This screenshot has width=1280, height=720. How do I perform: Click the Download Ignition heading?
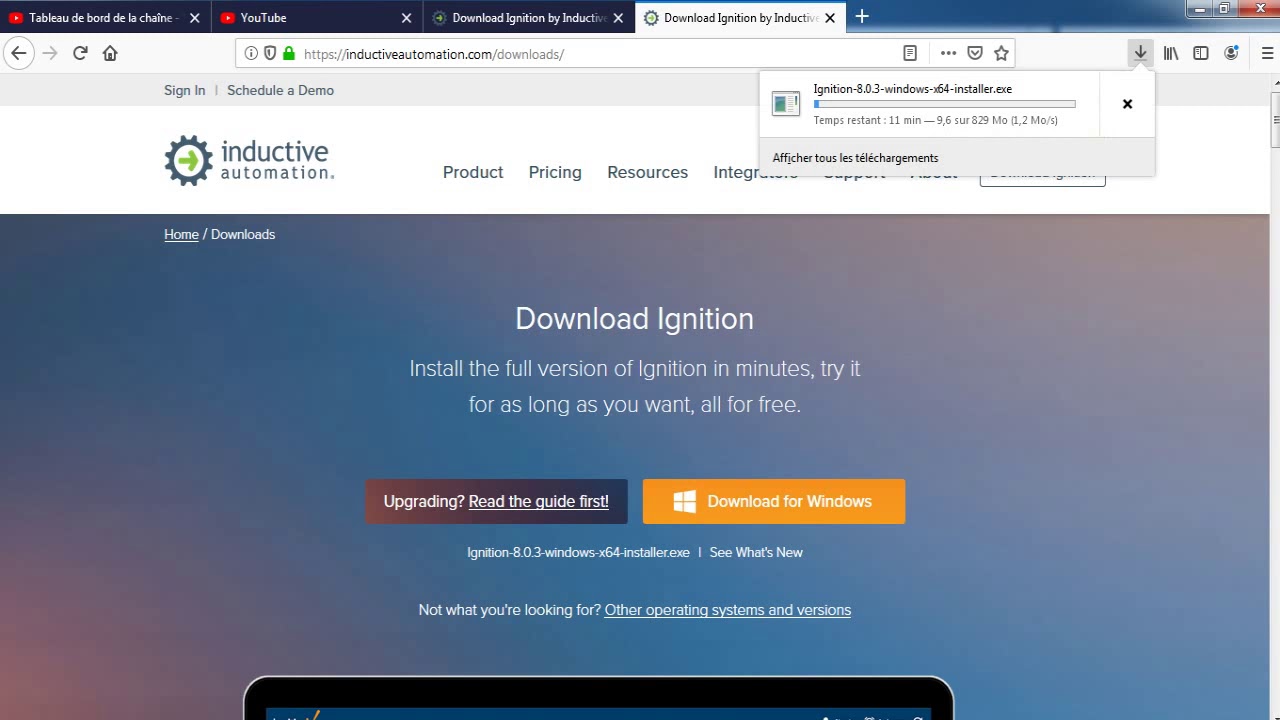[634, 319]
